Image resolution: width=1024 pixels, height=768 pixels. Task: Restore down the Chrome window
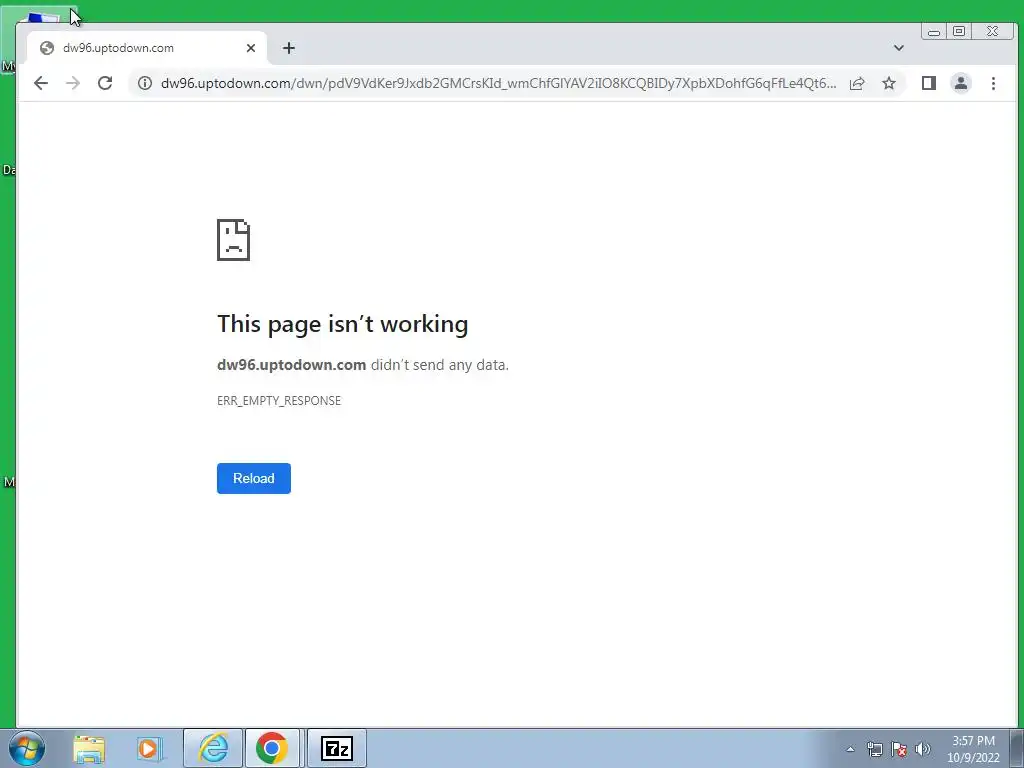959,31
